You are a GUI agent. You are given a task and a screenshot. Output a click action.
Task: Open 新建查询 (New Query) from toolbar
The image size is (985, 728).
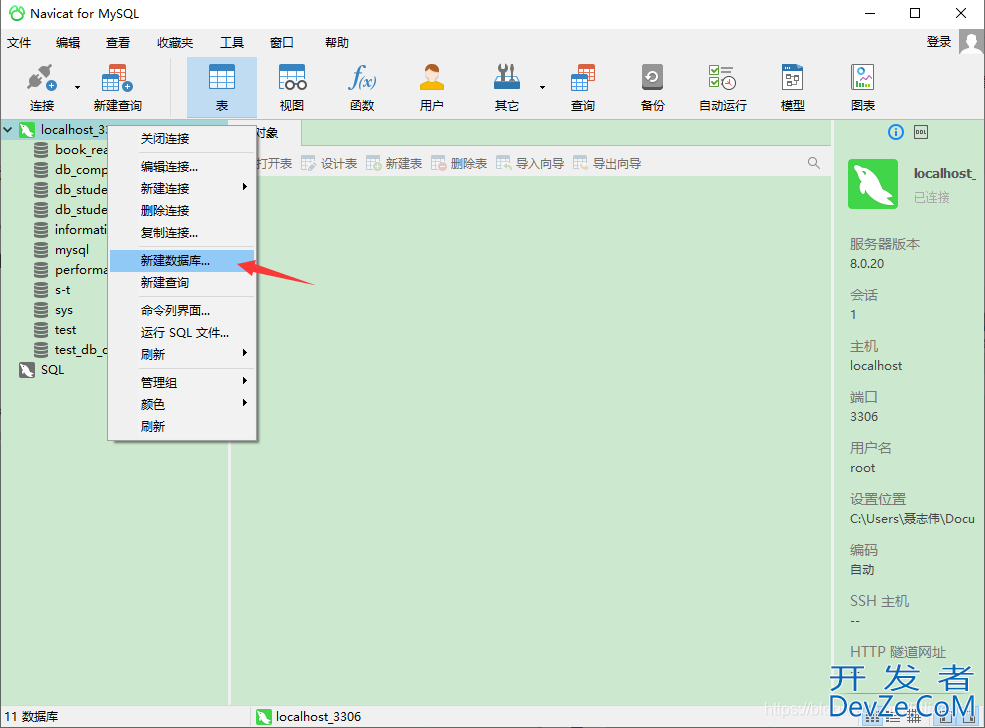click(x=117, y=87)
